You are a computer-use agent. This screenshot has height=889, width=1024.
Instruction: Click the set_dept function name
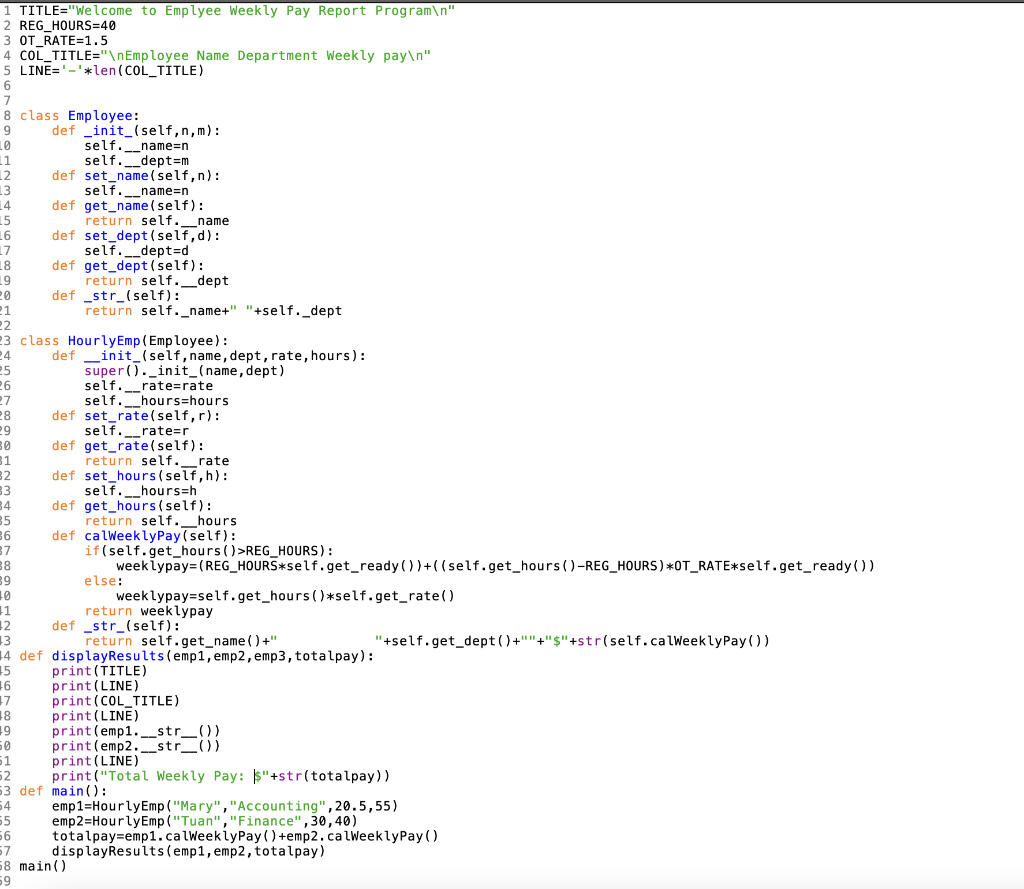(x=115, y=235)
